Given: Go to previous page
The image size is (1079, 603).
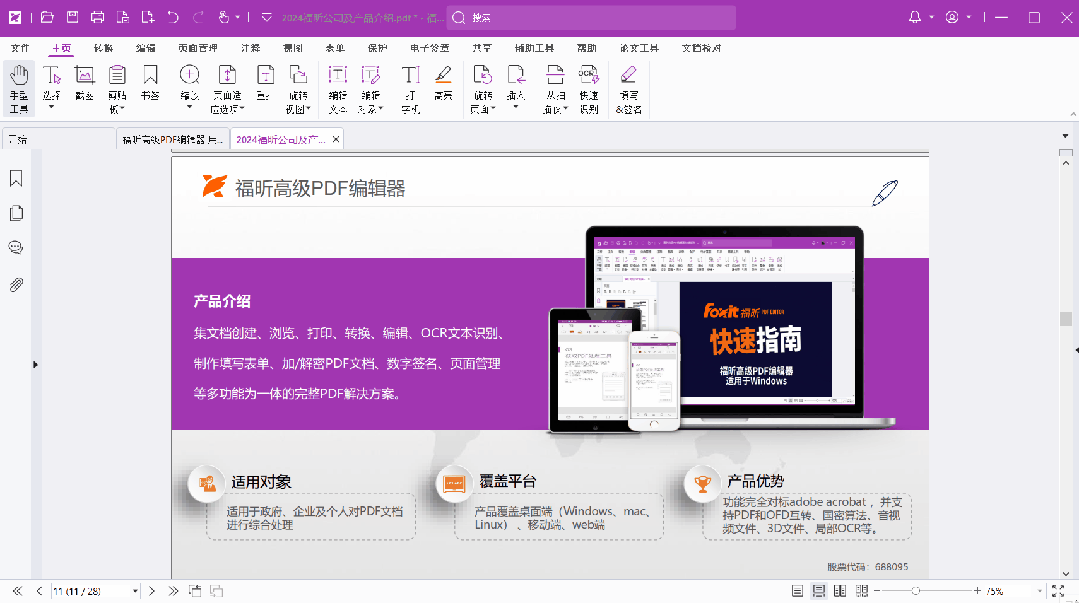Looking at the screenshot, I should click(39, 591).
